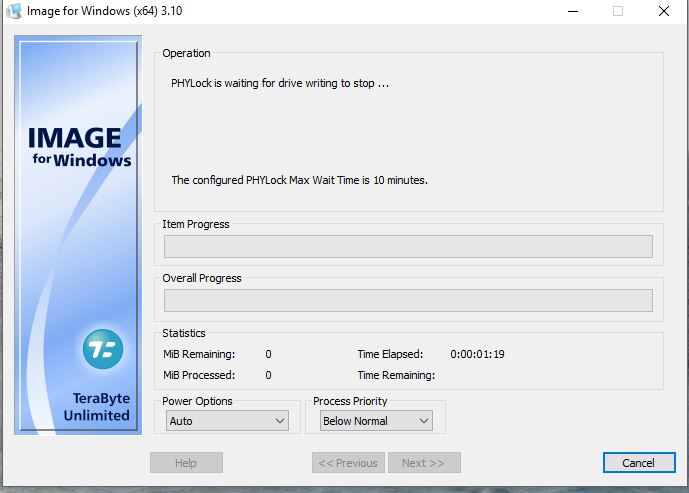Click the Image for Windows title bar icon
Screen dimensions: 689x493
coord(14,11)
